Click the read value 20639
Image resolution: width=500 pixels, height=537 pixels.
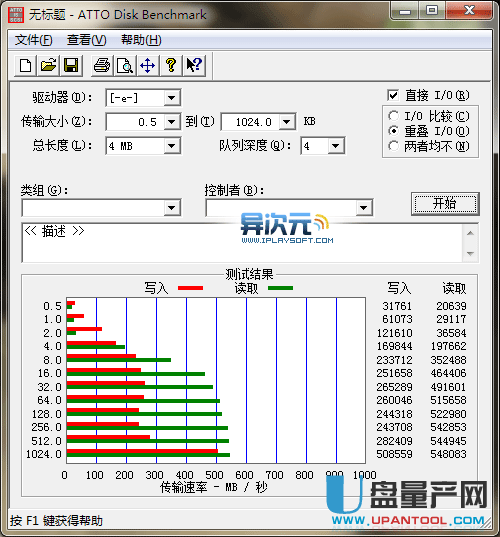(x=451, y=306)
